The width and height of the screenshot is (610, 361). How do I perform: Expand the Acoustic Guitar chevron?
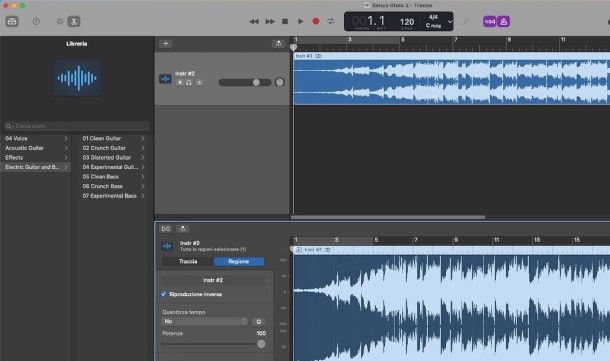point(66,148)
